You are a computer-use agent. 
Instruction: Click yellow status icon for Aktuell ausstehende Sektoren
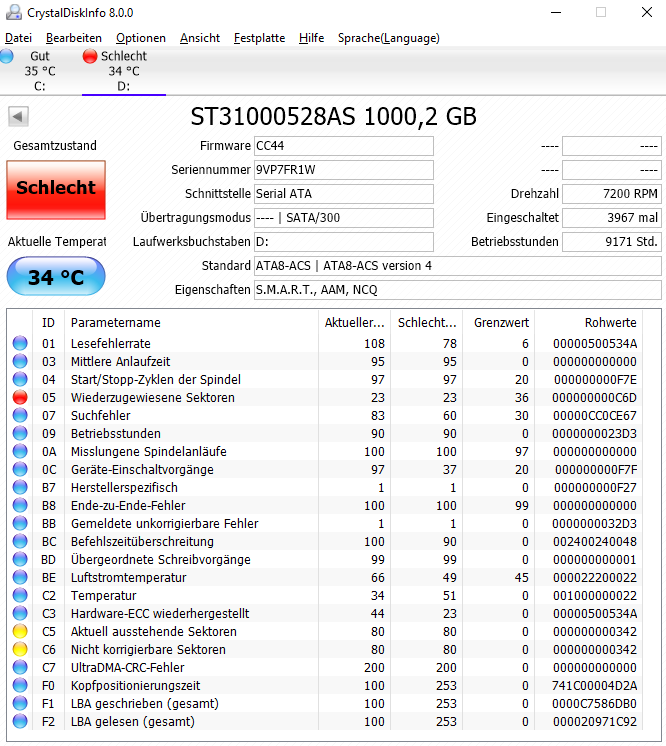pyautogui.click(x=20, y=631)
